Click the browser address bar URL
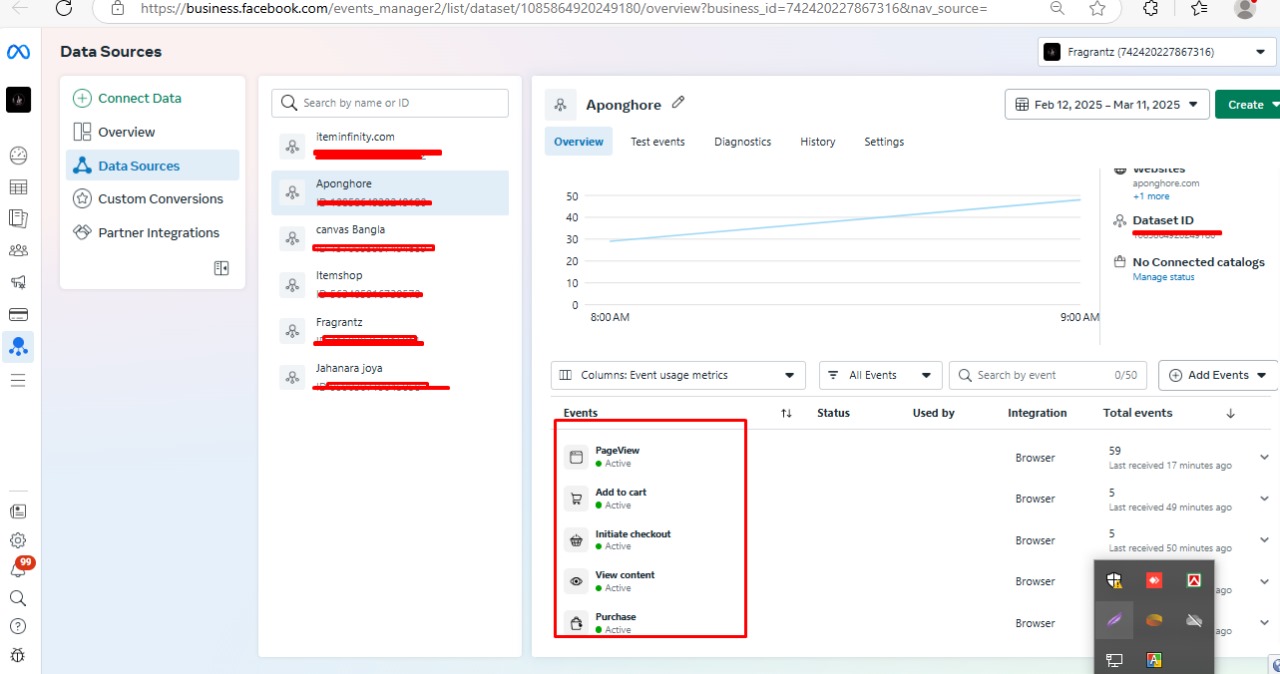The image size is (1280, 674). [563, 8]
